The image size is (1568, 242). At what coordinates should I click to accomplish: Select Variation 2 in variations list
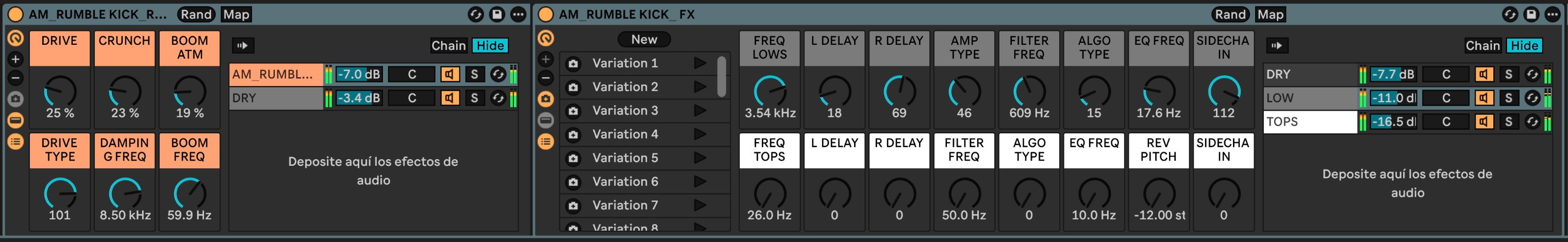[625, 87]
